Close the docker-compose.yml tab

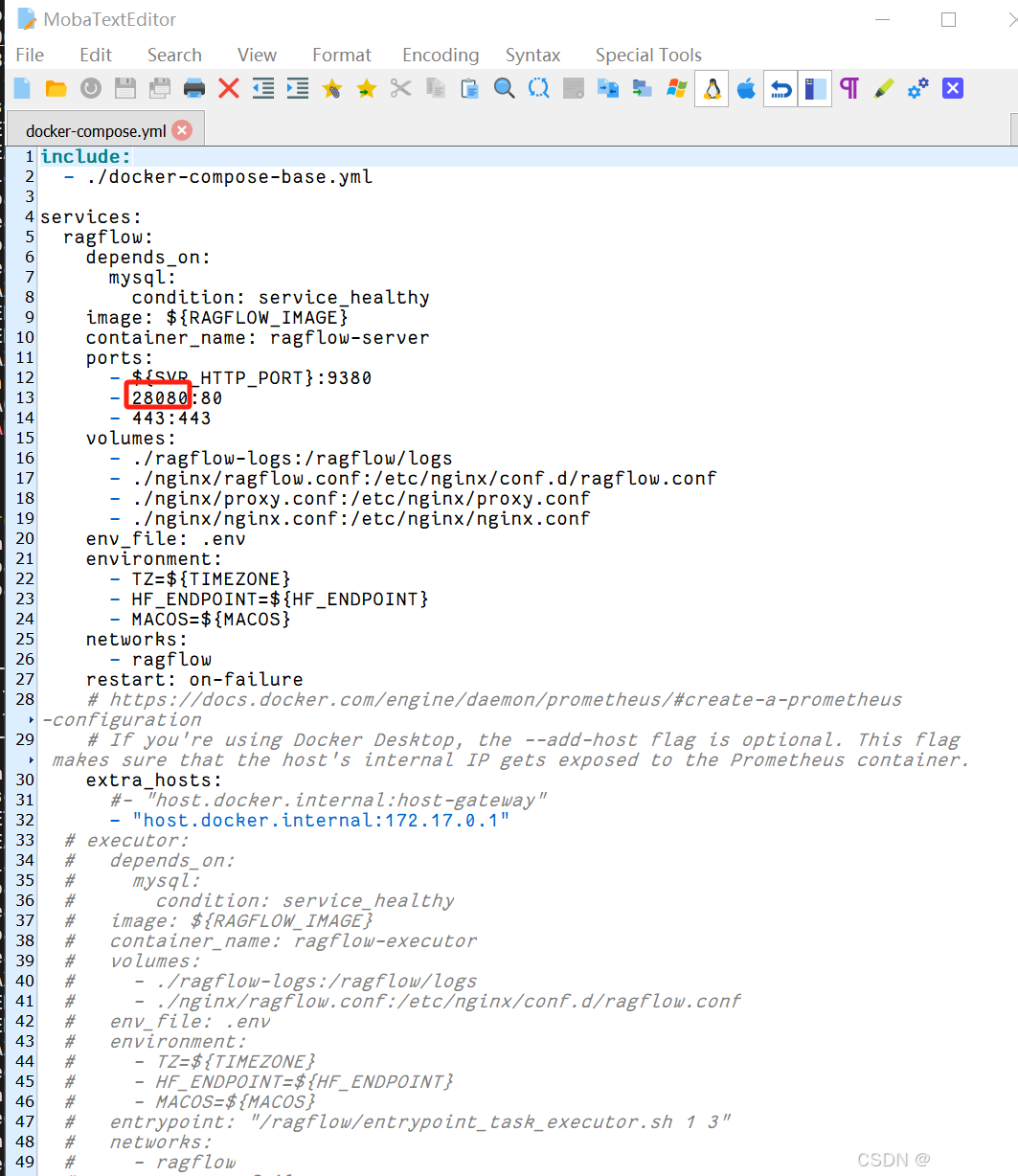click(182, 130)
